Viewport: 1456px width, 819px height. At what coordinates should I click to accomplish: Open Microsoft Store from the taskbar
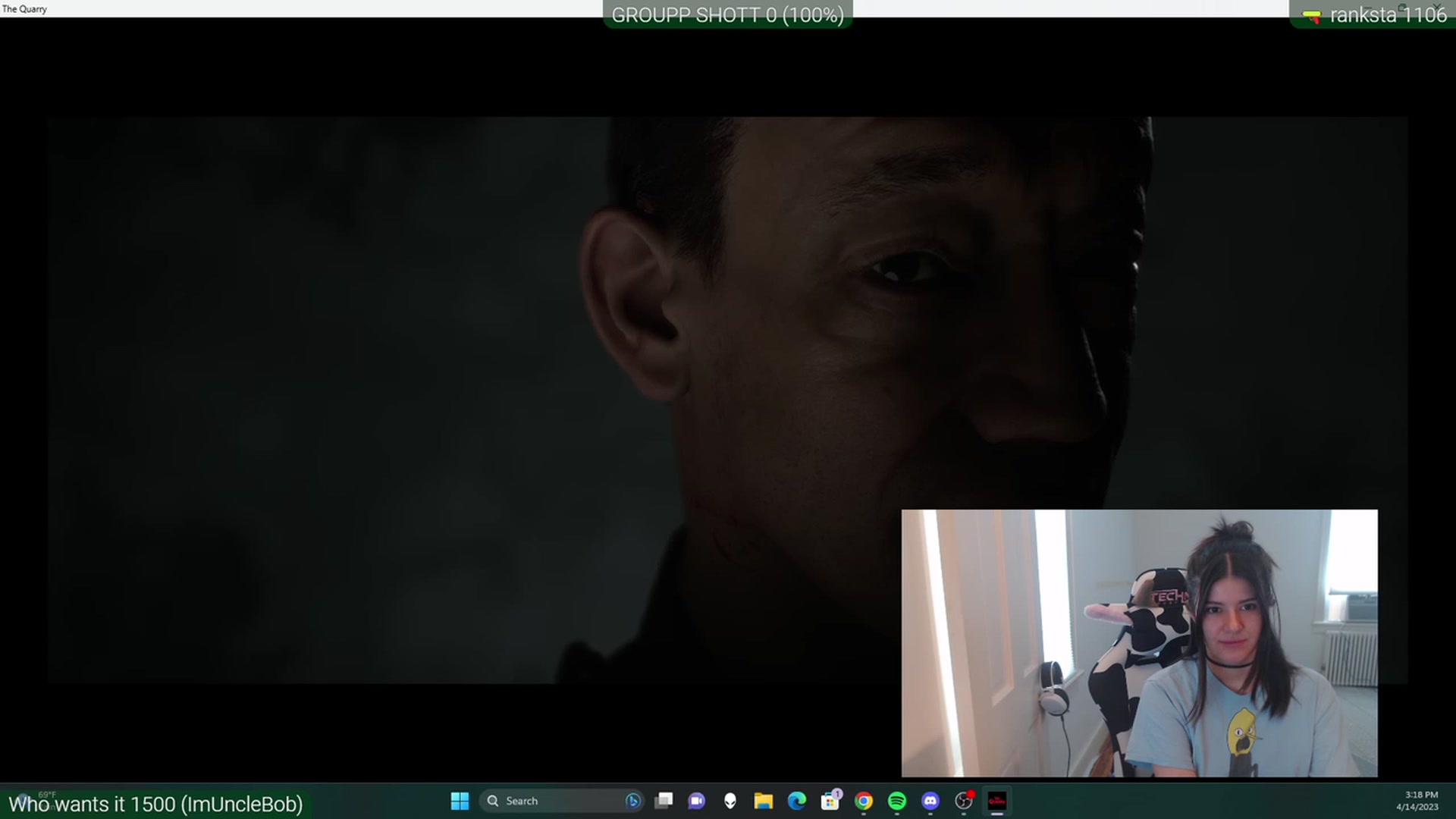tap(830, 801)
